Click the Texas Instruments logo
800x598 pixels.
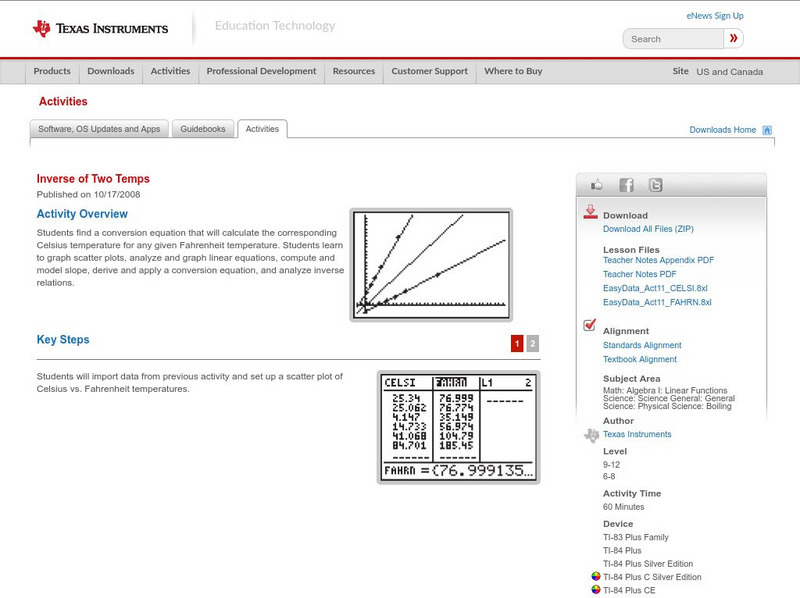[100, 29]
